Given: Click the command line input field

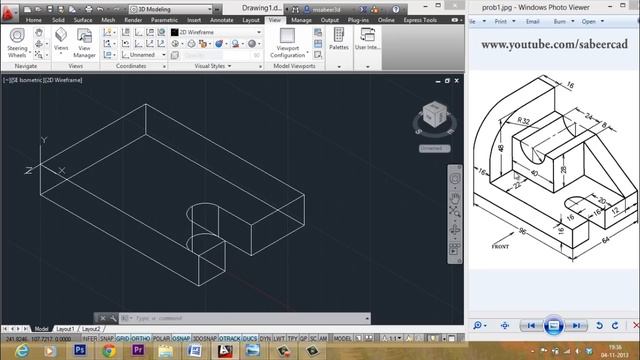Looking at the screenshot, I should tap(244, 318).
